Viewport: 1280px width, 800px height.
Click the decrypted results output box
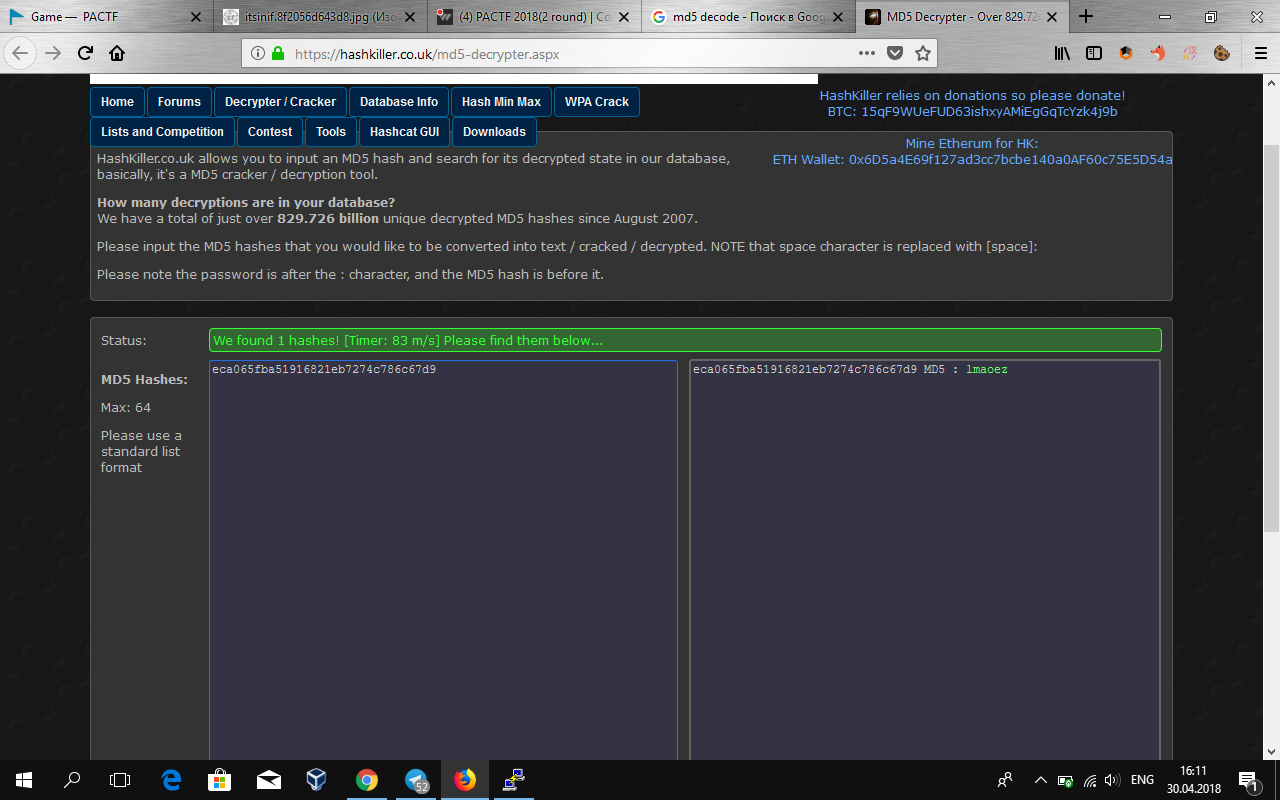pos(925,560)
